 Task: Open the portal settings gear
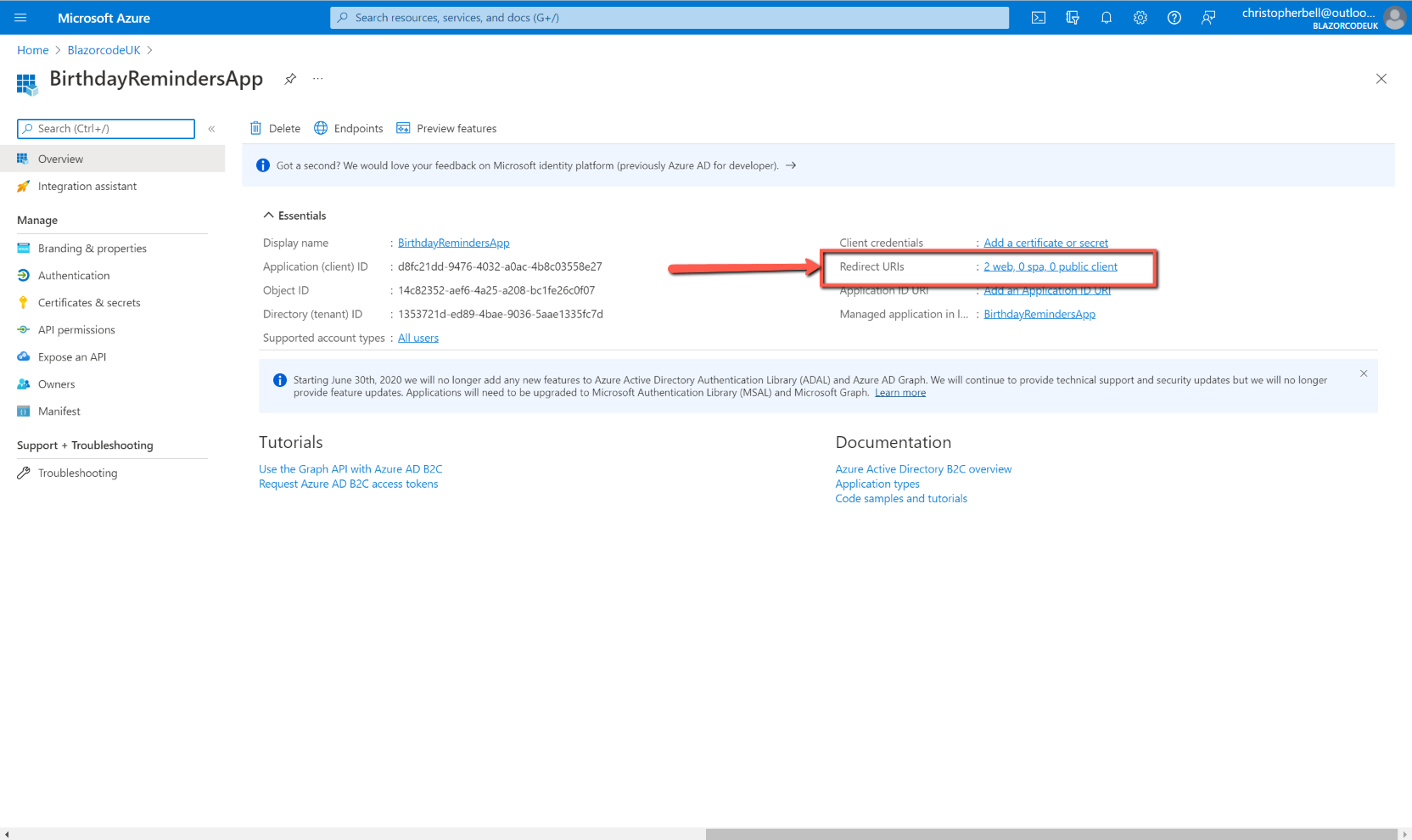[x=1140, y=17]
